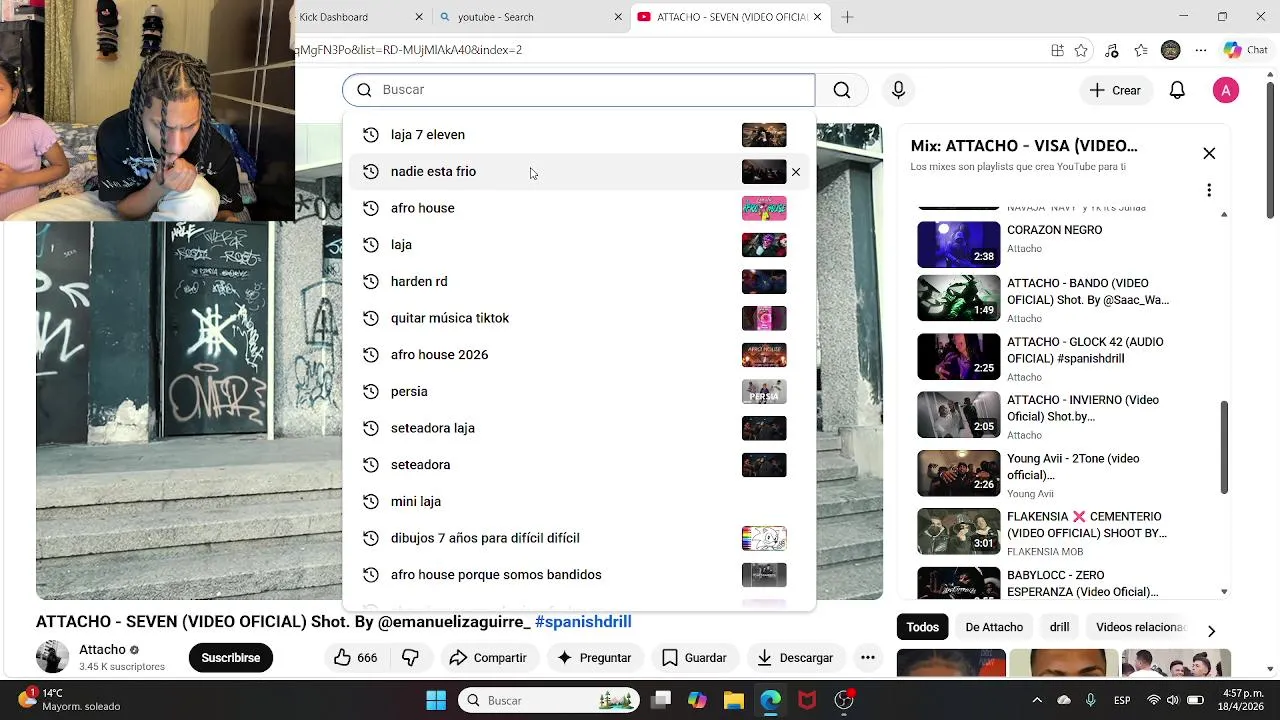Image resolution: width=1280 pixels, height=720 pixels.
Task: Choose the 'persia' search suggestion
Action: [x=578, y=391]
